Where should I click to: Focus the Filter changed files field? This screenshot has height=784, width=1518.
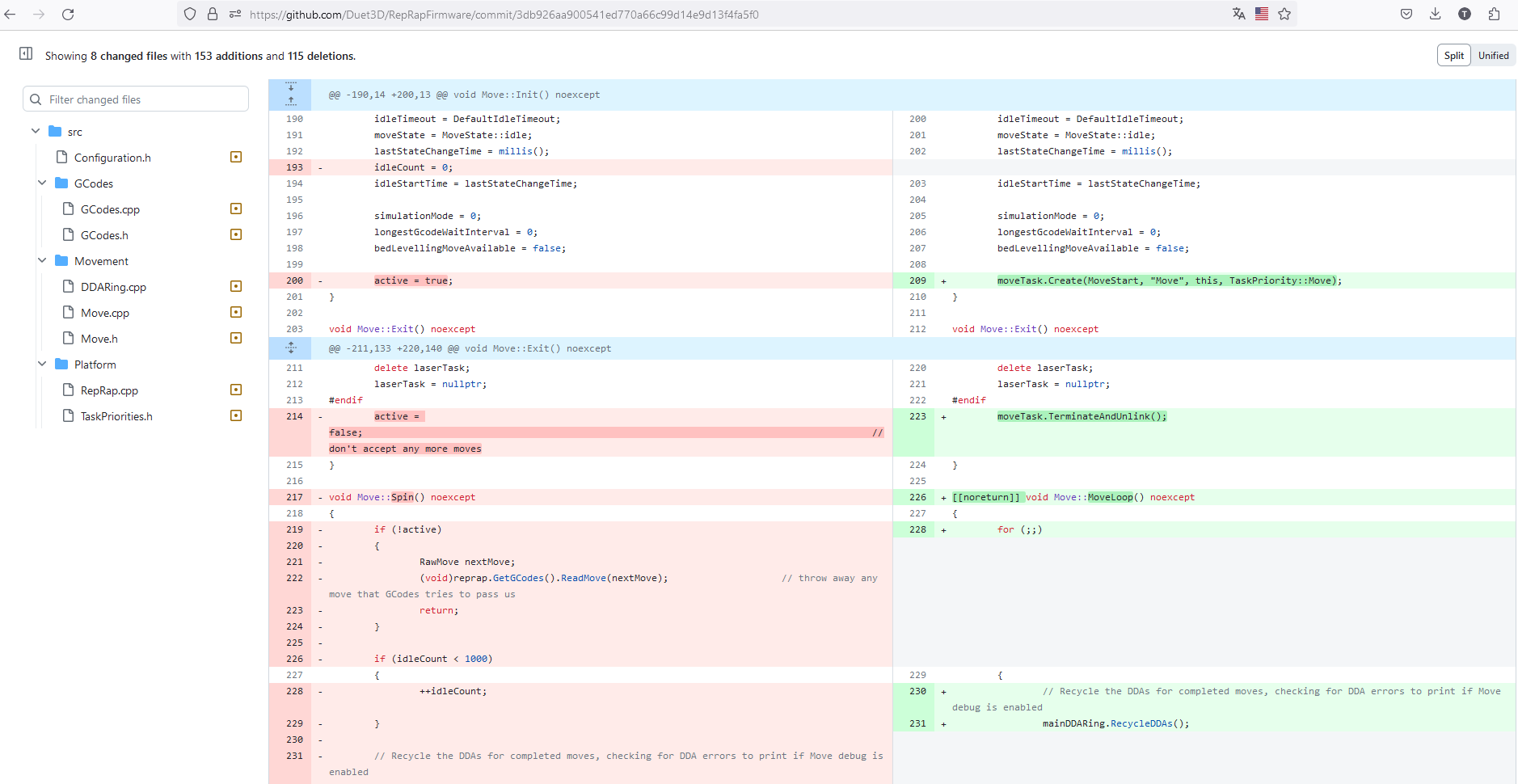click(136, 99)
